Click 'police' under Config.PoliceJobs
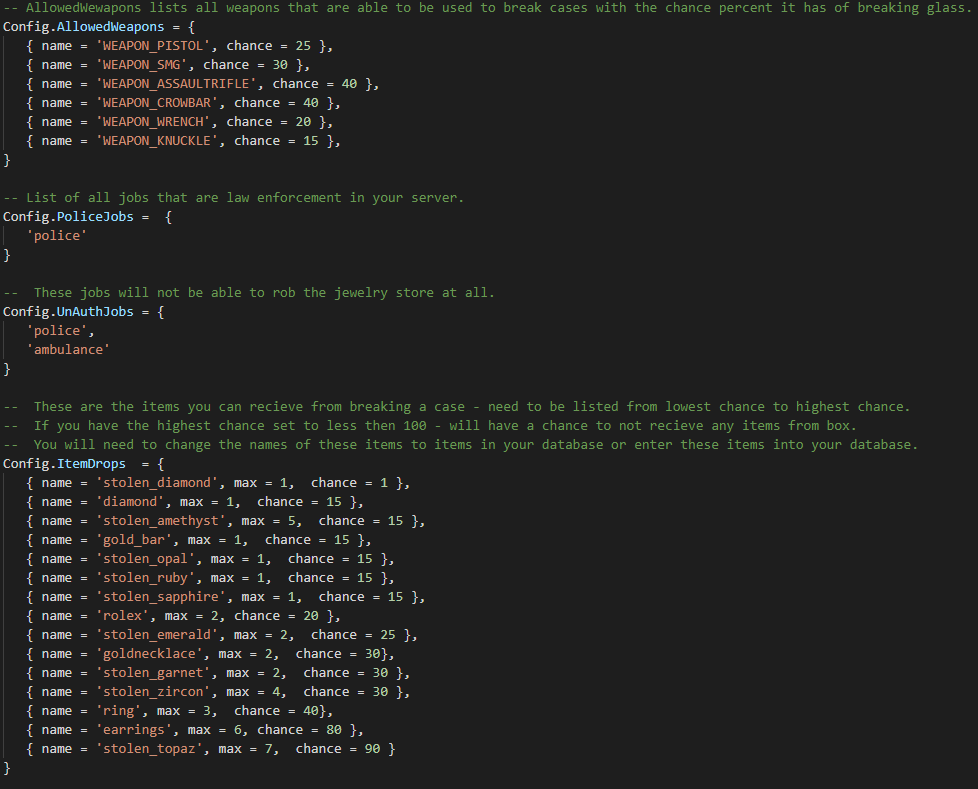The width and height of the screenshot is (978, 789). 56,236
